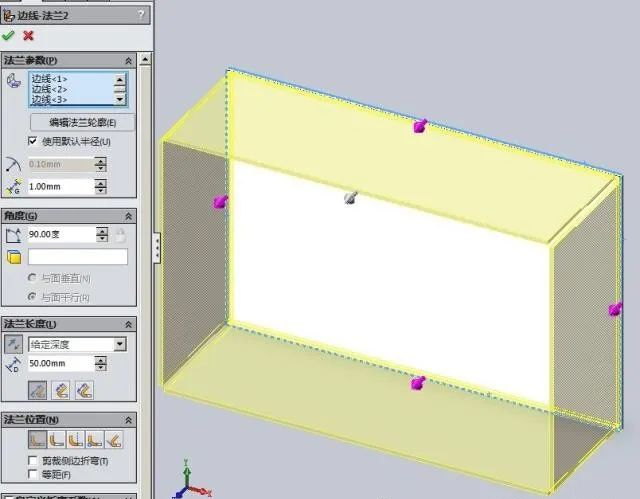640x499 pixels.
Task: Click the yellow face selection icon
Action: pos(14,257)
